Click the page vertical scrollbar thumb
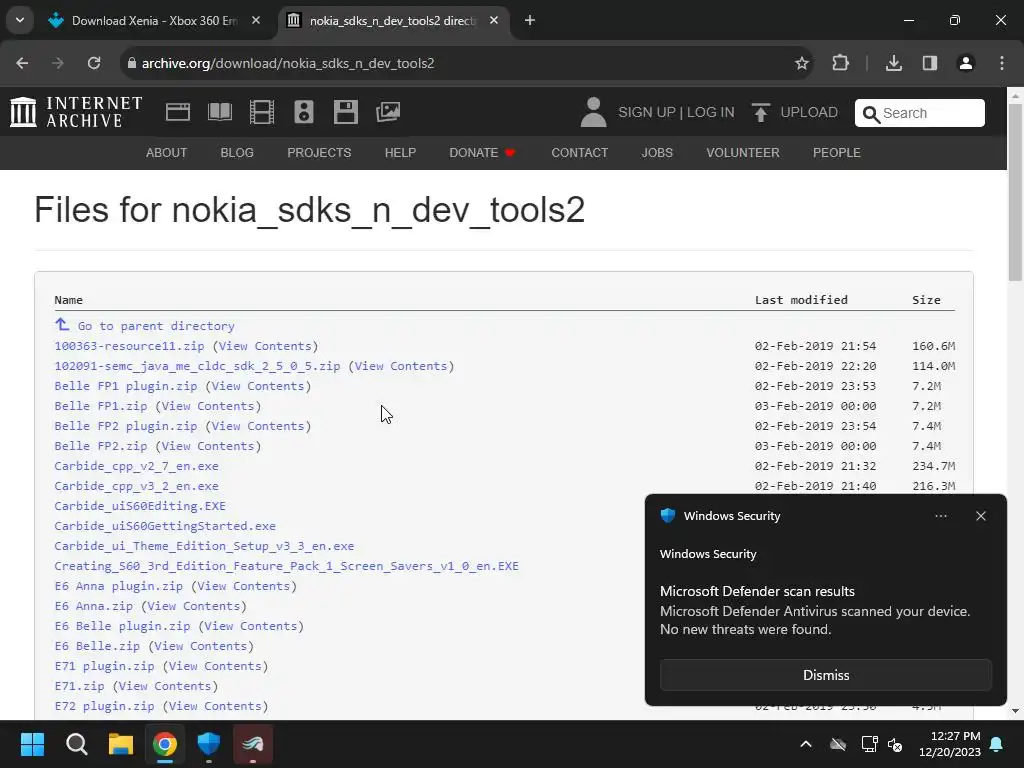Image resolution: width=1024 pixels, height=768 pixels. click(x=1015, y=192)
